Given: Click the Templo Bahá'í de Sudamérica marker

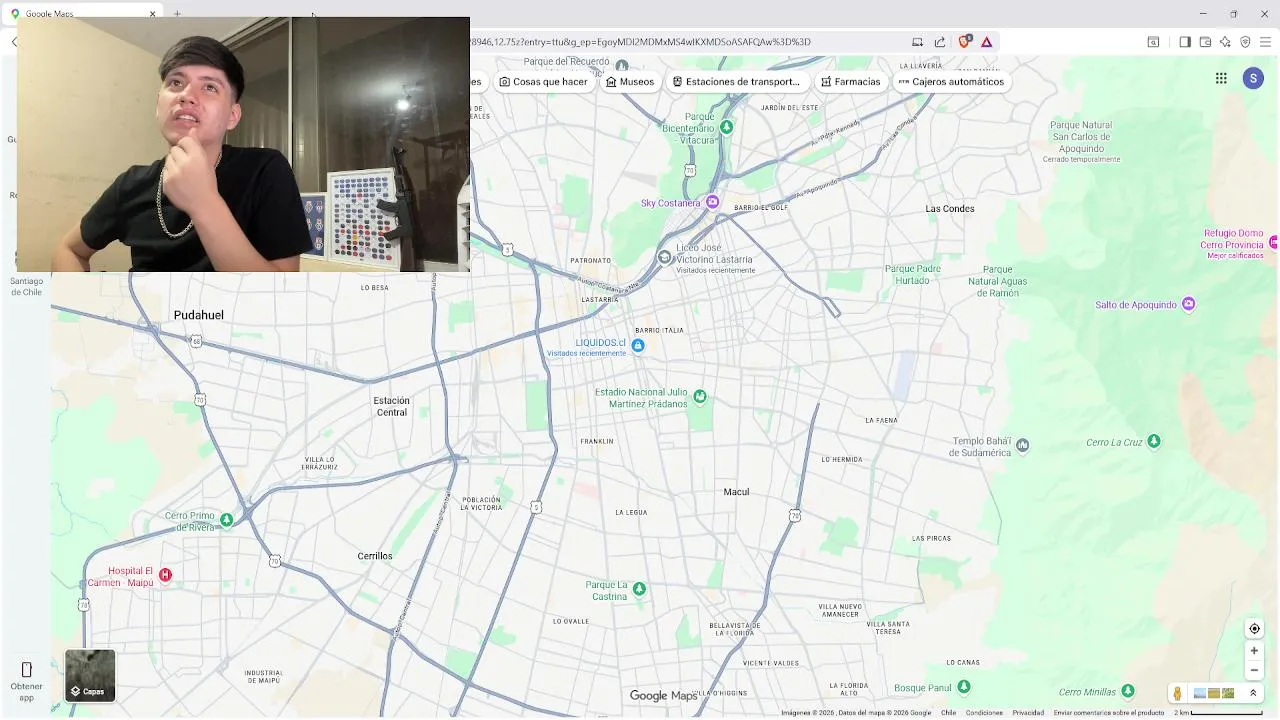Looking at the screenshot, I should tap(1022, 446).
